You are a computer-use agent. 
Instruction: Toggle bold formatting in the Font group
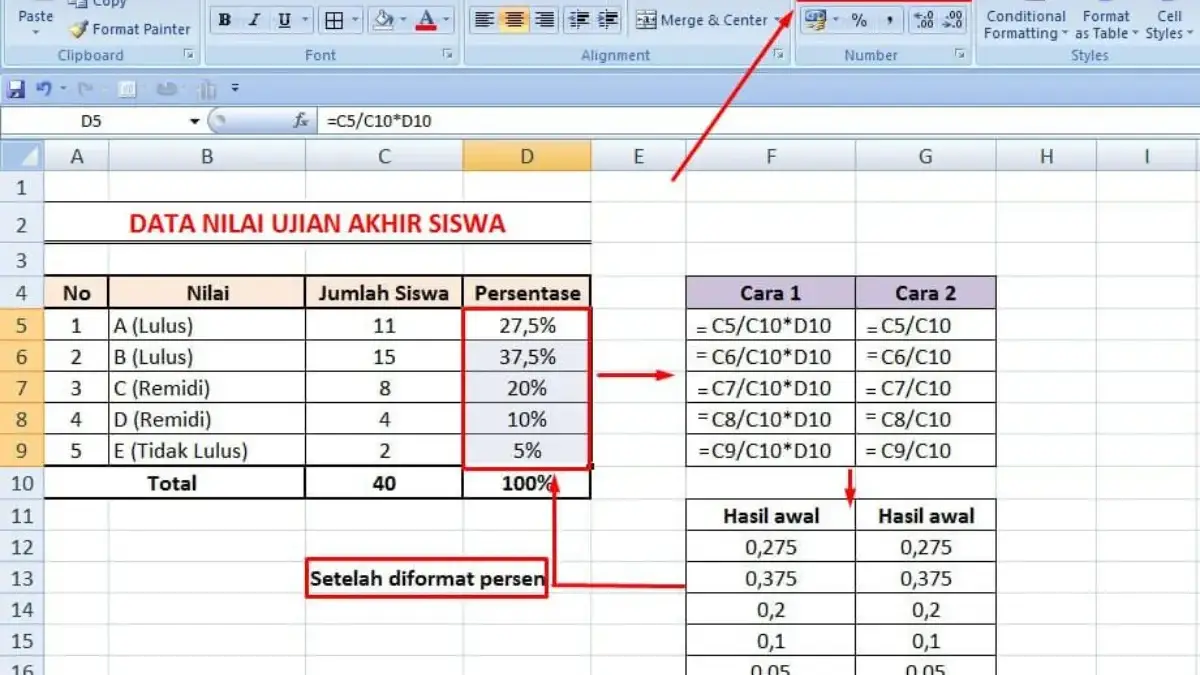[225, 20]
